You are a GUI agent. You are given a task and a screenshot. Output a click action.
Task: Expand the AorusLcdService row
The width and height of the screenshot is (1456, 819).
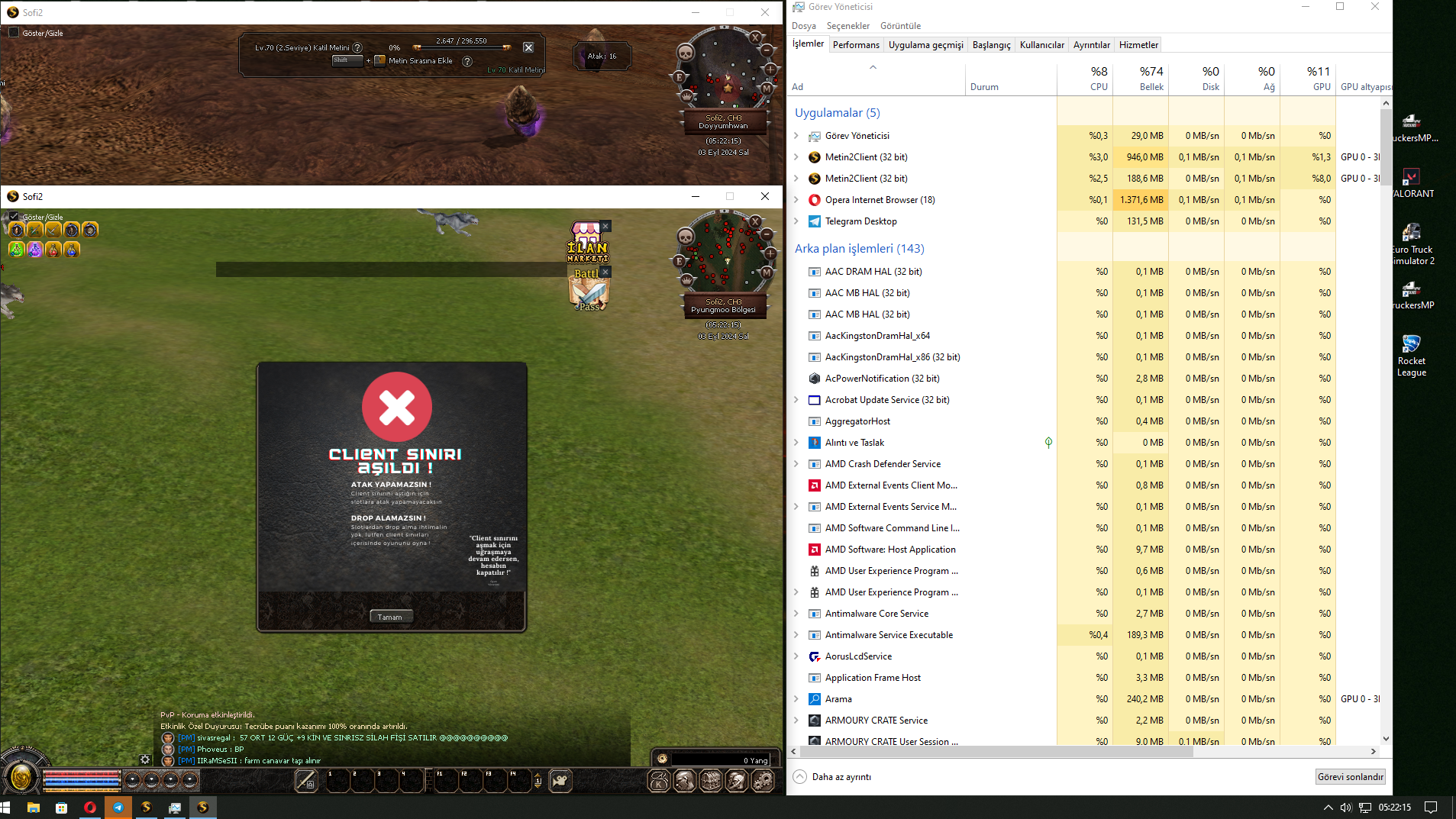(796, 656)
